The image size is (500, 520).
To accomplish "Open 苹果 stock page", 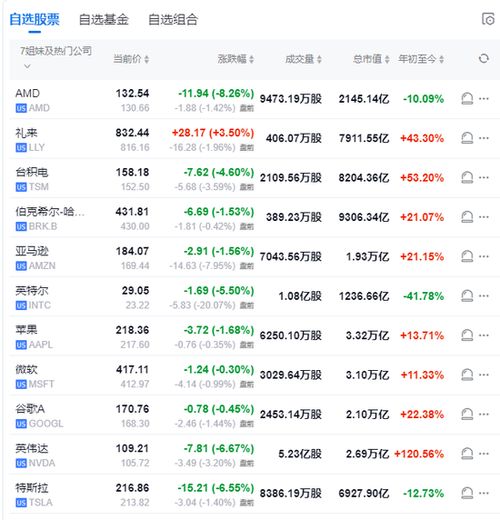I will [x=26, y=330].
